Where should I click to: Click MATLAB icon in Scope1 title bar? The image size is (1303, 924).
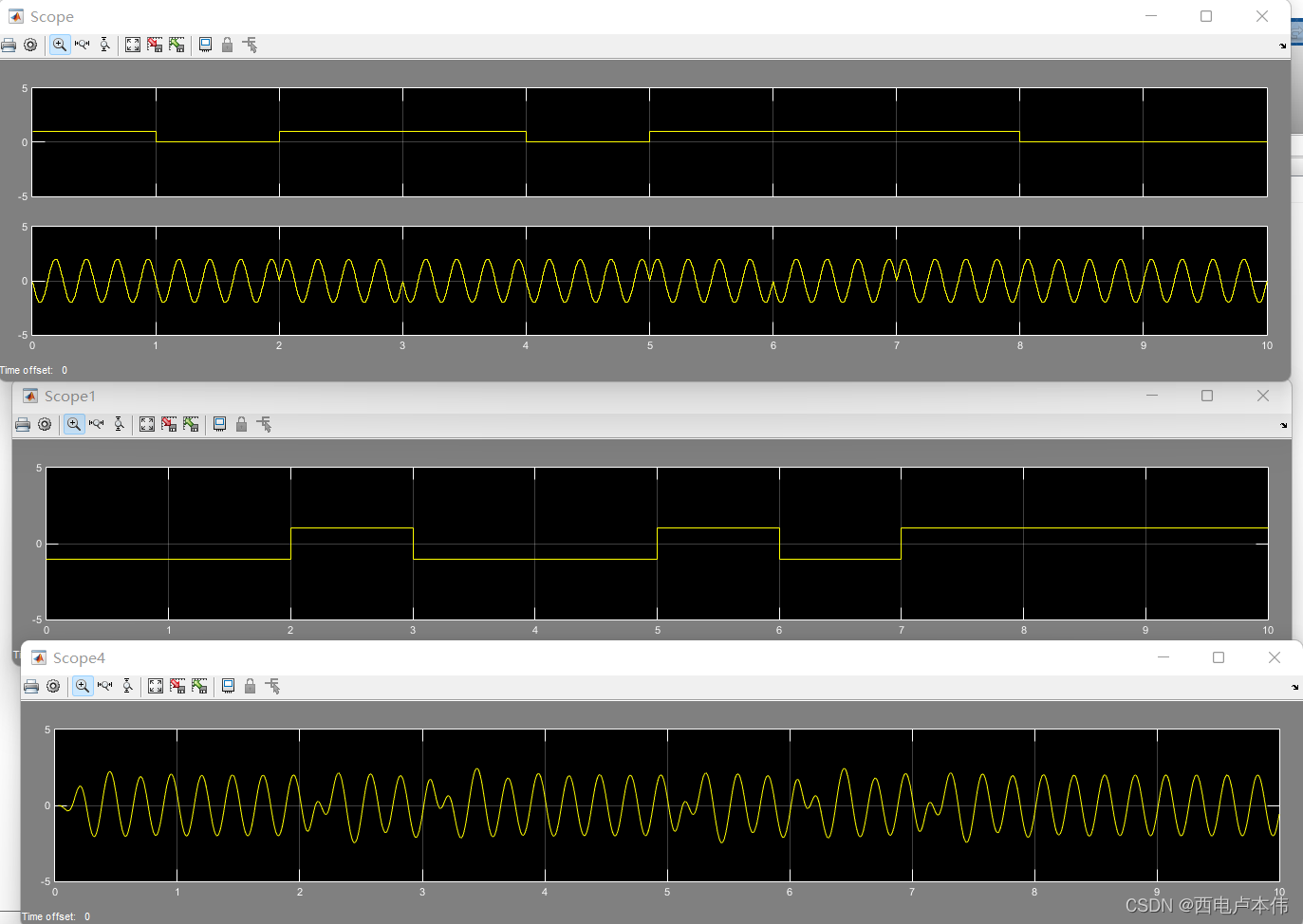[x=30, y=396]
